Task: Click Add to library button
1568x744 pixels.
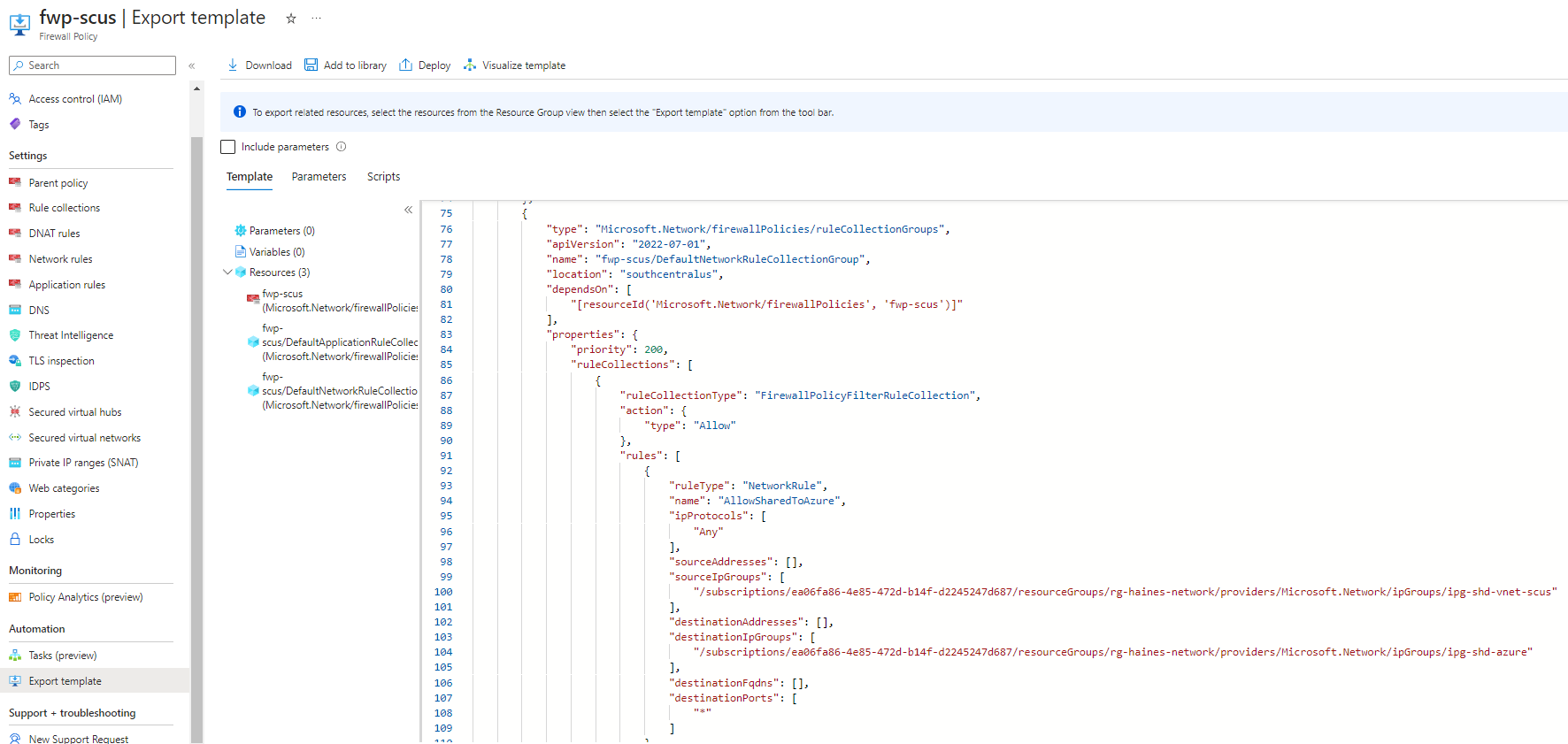Action: 346,65
